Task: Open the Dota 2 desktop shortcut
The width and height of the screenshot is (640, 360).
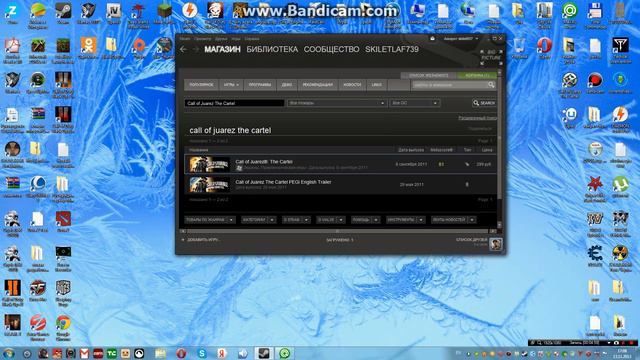Action: (x=63, y=222)
